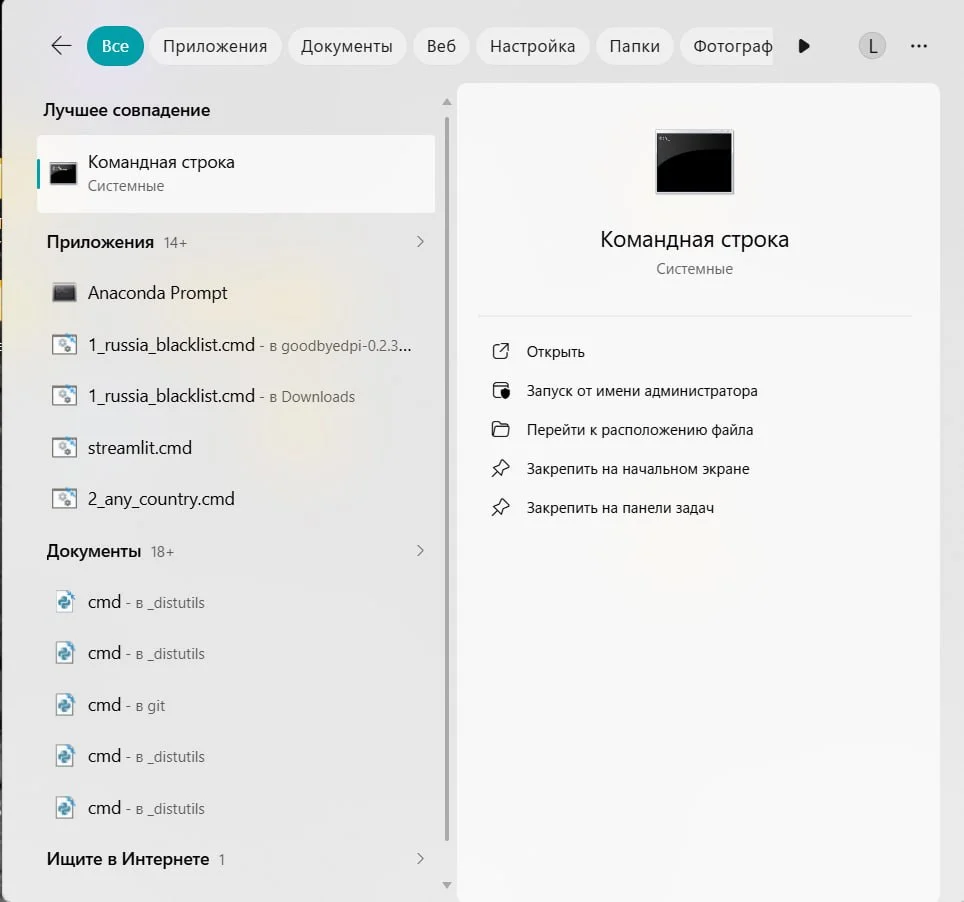Click the streamlit.cmd file icon
The height and width of the screenshot is (902, 964).
[x=64, y=448]
